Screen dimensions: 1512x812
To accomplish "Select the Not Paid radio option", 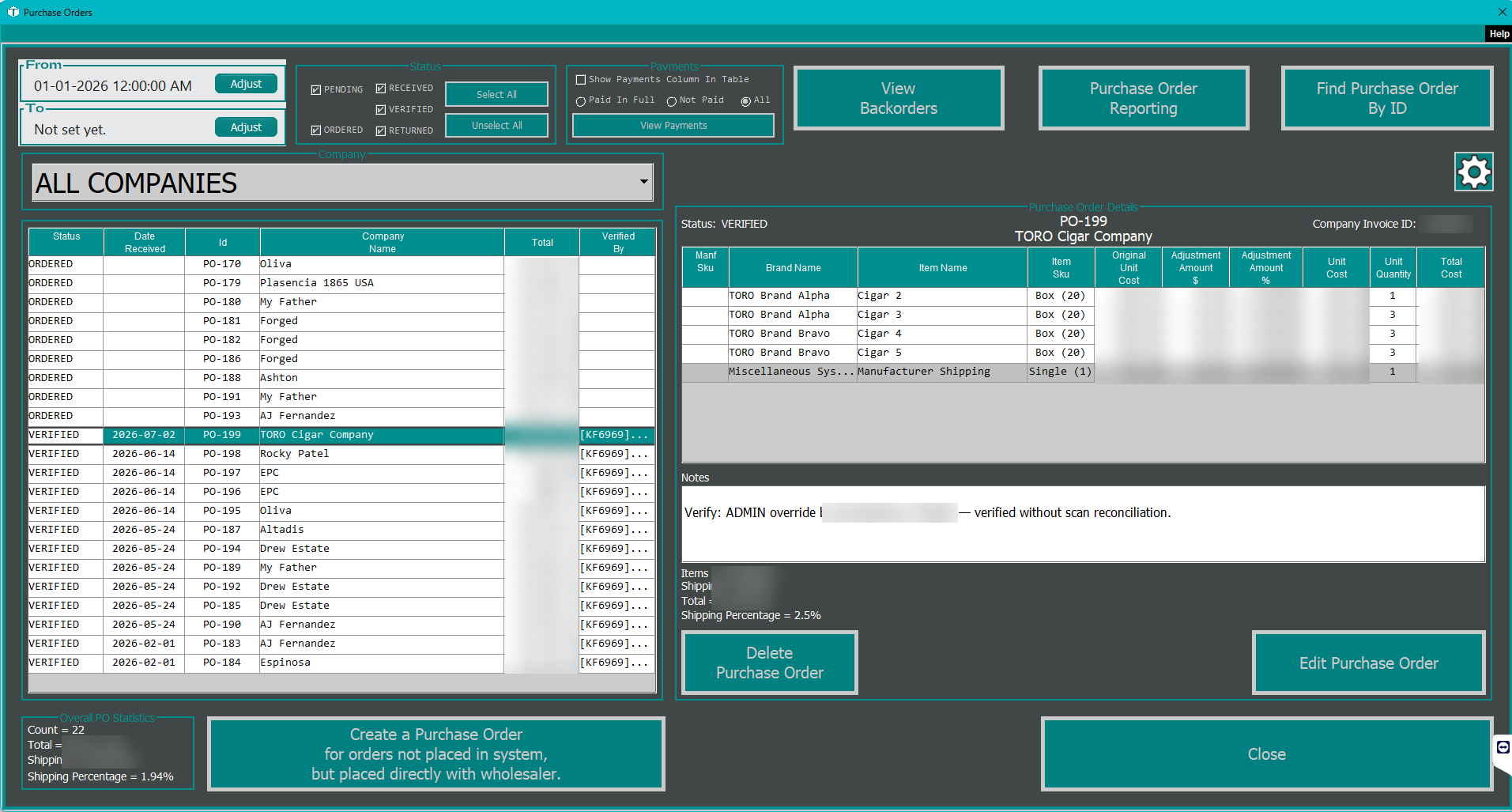I will coord(672,100).
